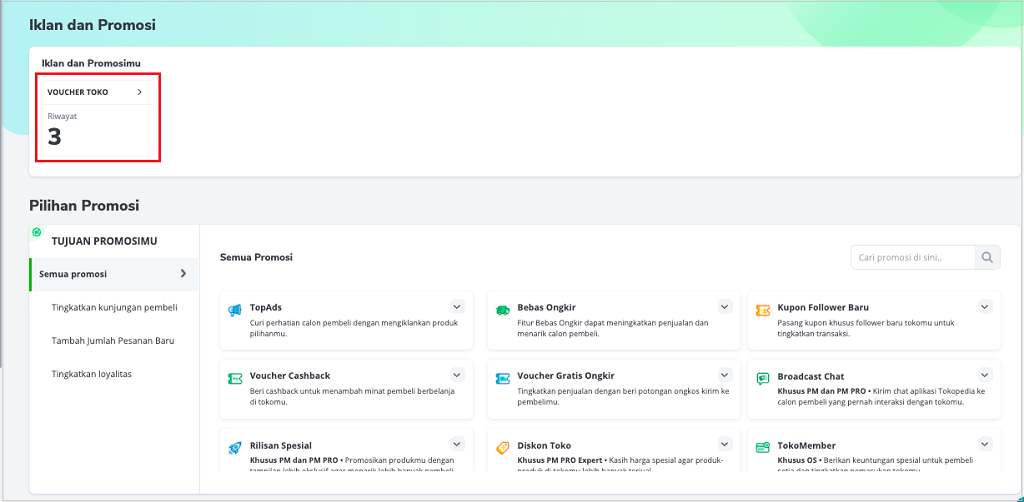This screenshot has width=1024, height=502.
Task: Click the TUJUAN PROMOSIMU sidebar heading
Action: (x=104, y=241)
